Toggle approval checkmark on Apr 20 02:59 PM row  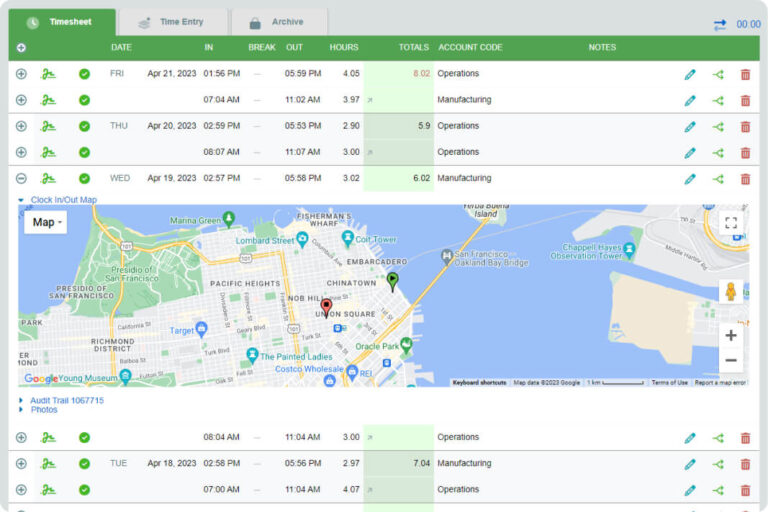(84, 126)
